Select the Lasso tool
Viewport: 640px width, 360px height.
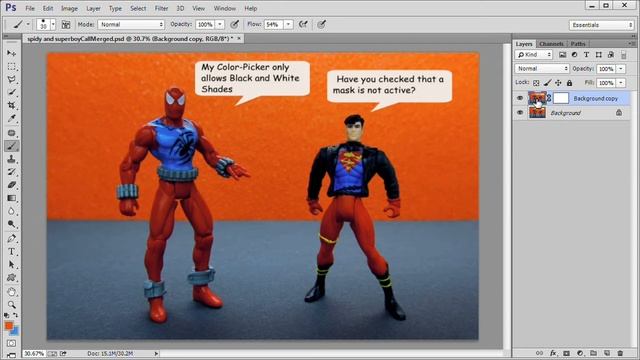click(x=11, y=80)
